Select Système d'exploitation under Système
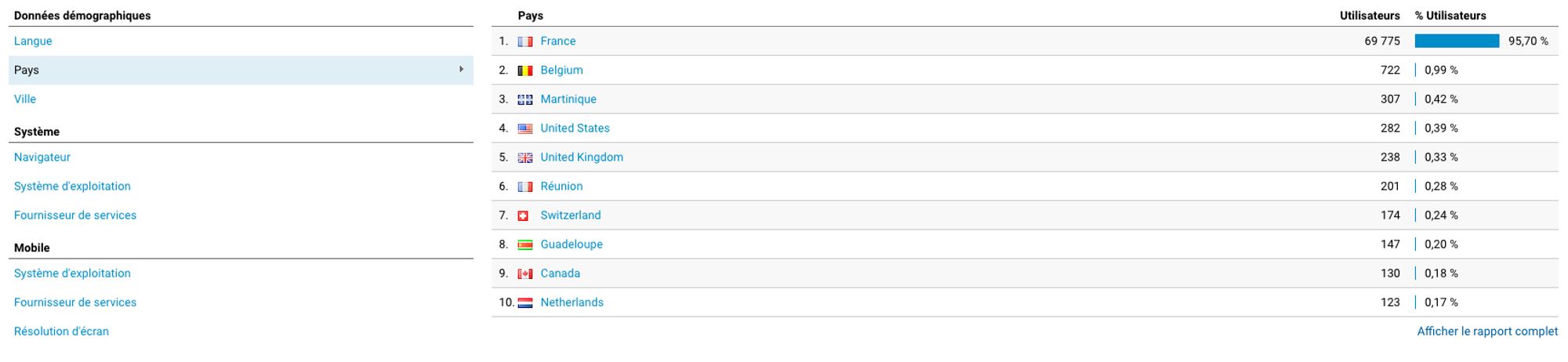The height and width of the screenshot is (362, 1568). (x=72, y=186)
